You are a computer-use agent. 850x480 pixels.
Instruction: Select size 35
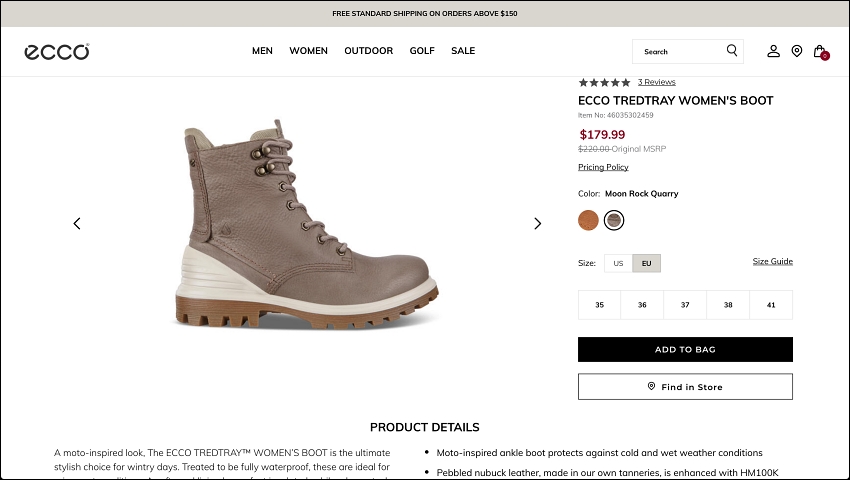[599, 305]
